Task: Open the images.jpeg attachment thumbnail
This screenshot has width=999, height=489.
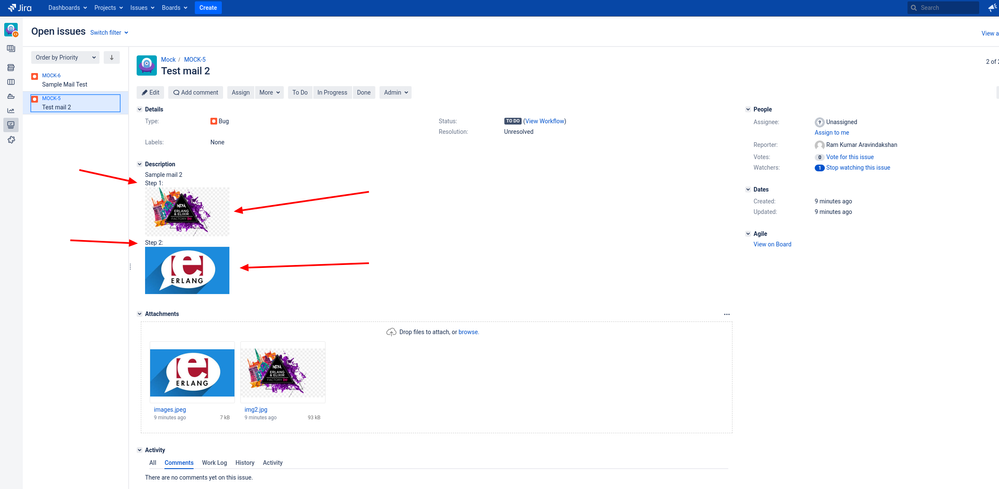Action: point(192,372)
